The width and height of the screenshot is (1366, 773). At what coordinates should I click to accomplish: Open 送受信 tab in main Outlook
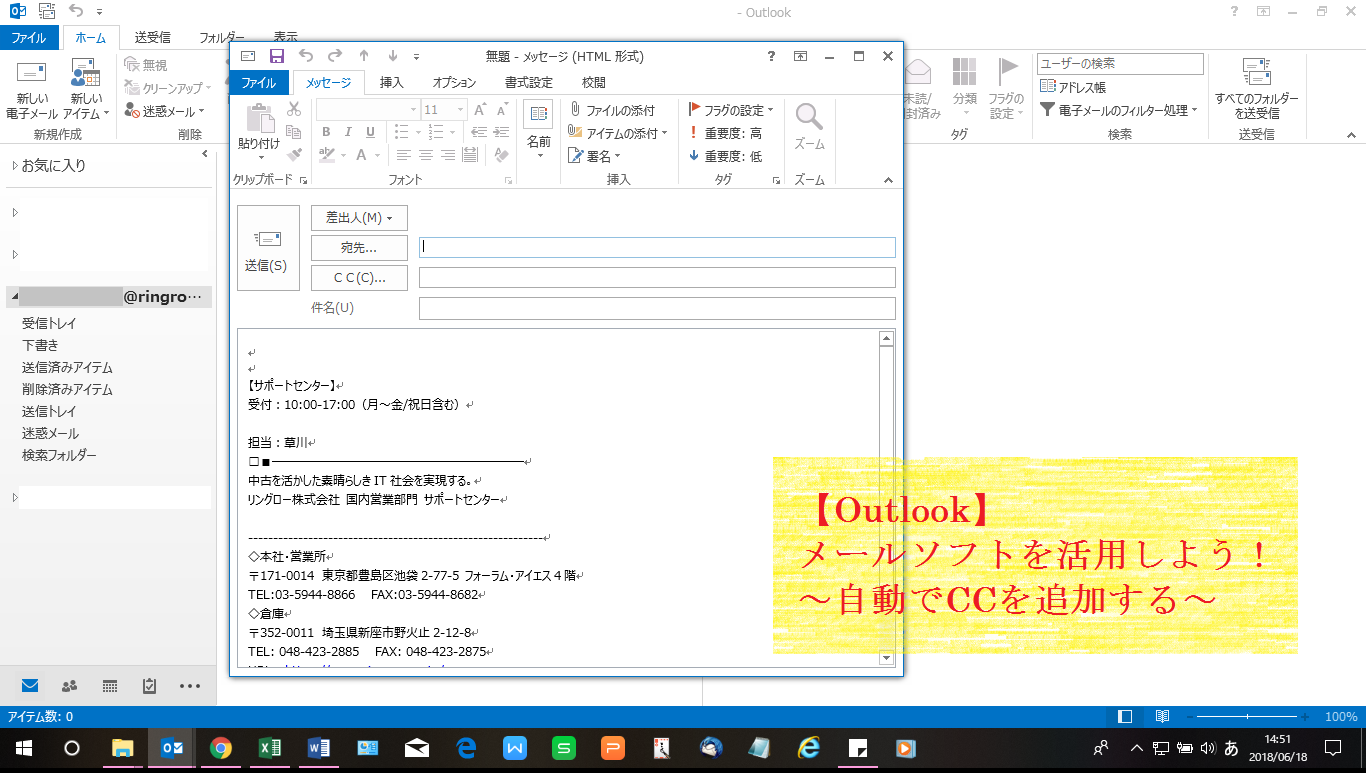tap(152, 38)
